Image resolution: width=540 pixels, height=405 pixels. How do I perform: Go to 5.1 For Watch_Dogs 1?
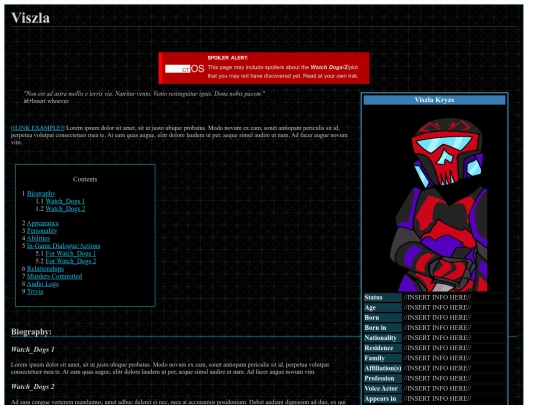coord(71,254)
